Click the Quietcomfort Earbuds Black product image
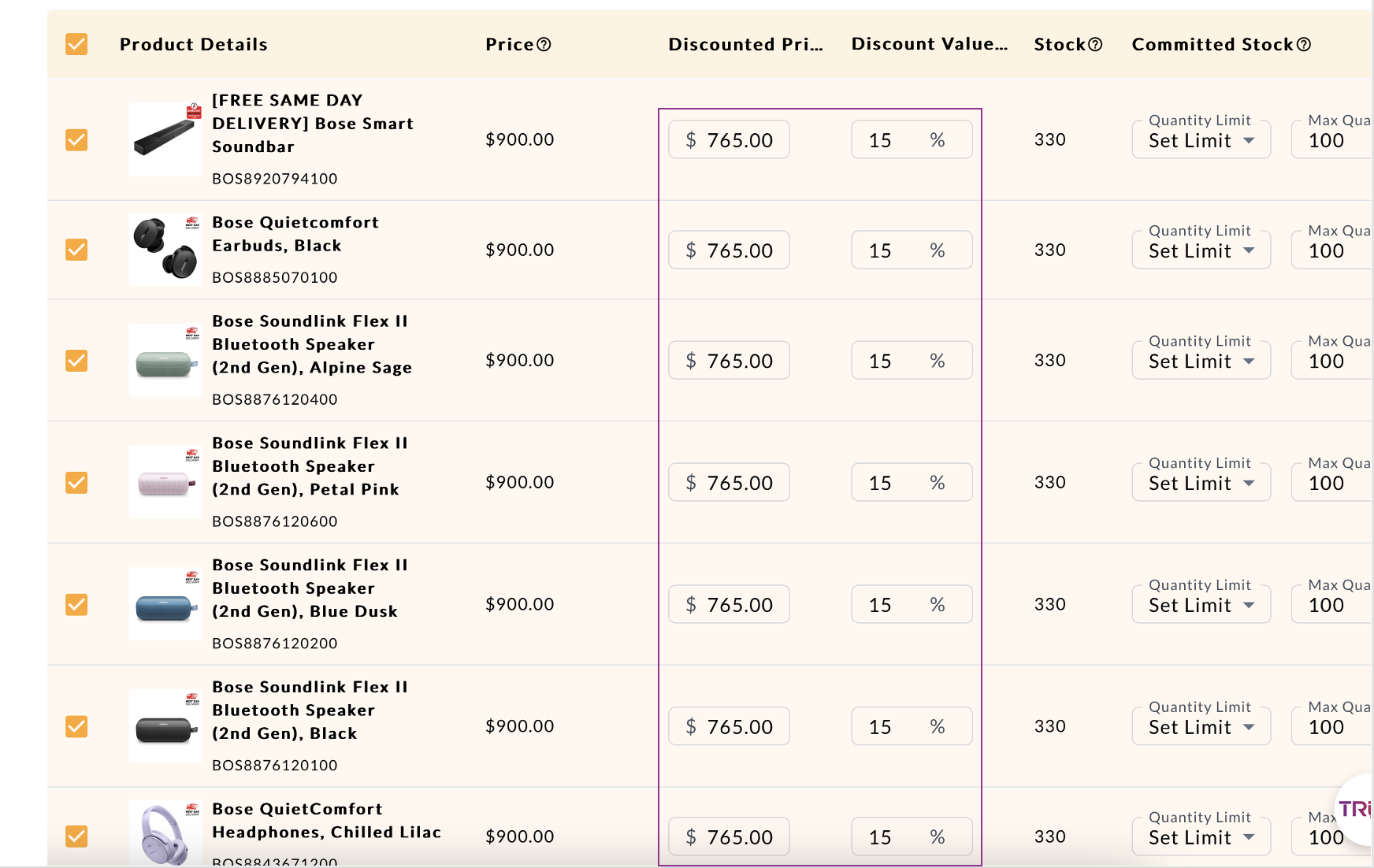Screen dimensions: 1374x868 coord(165,250)
